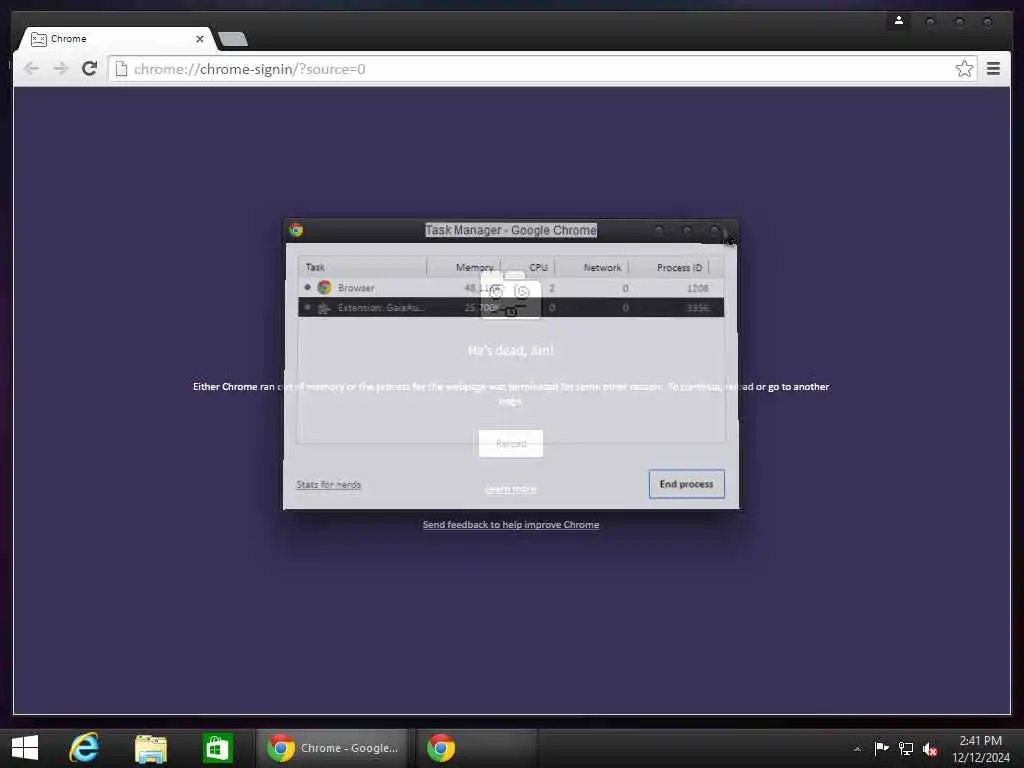Click process ID 3356 cell
The image size is (1024, 768).
pos(697,308)
